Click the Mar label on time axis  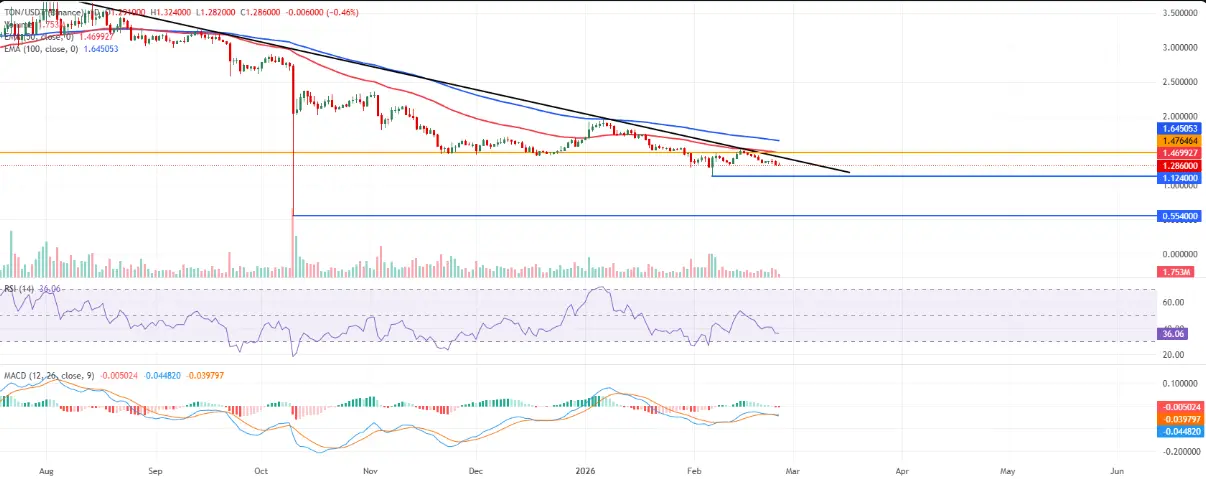click(793, 468)
